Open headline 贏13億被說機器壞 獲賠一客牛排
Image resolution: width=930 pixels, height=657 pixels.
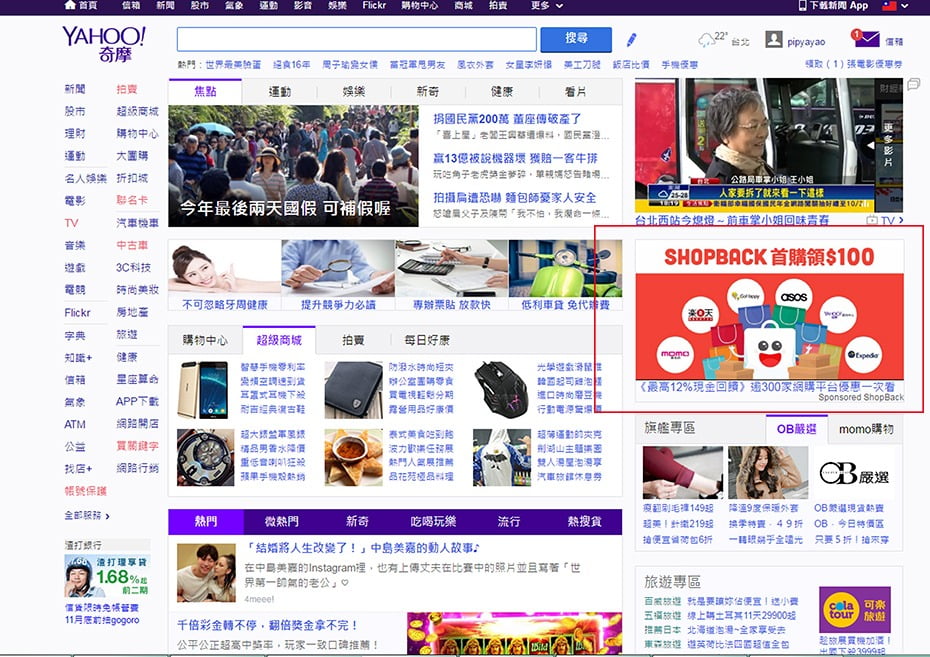515,158
